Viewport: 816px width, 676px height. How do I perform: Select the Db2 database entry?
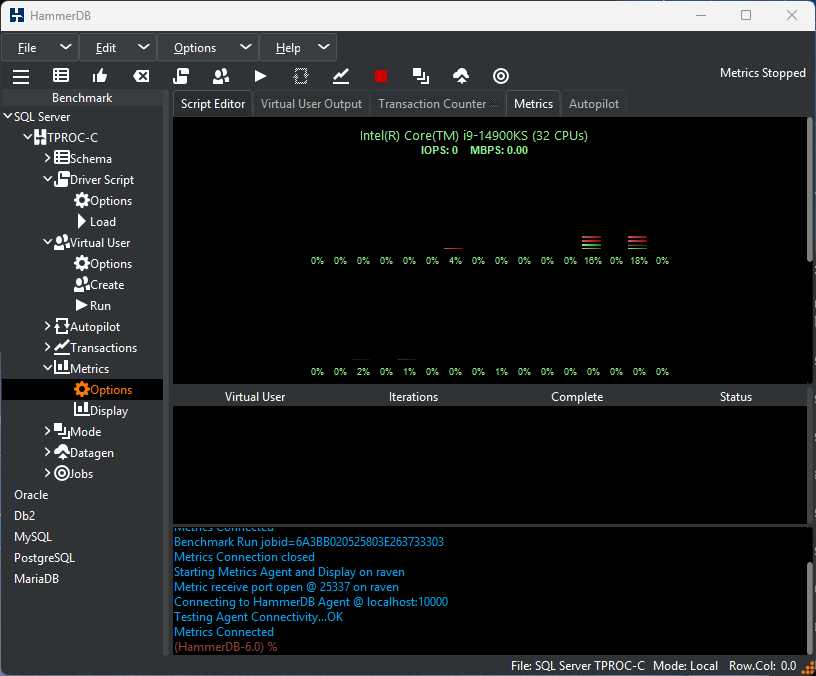(x=24, y=516)
